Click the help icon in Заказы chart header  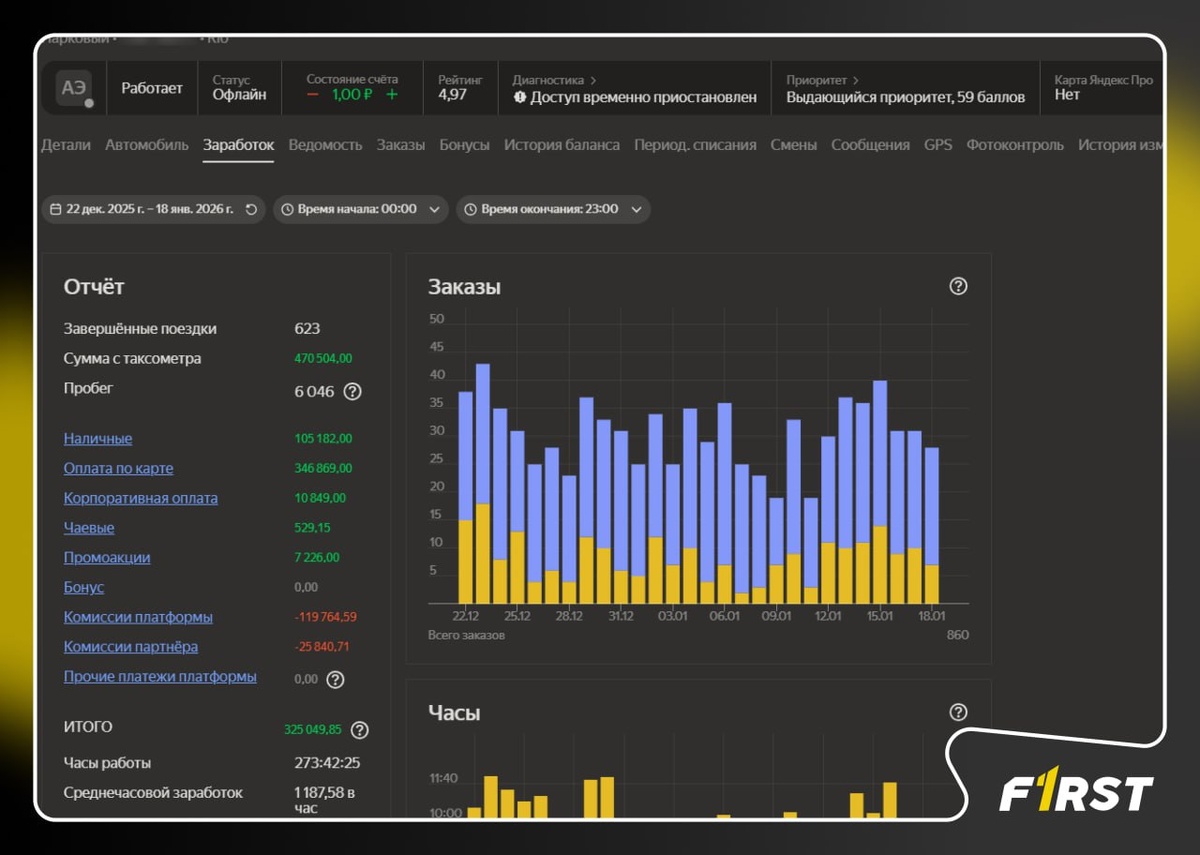point(958,286)
